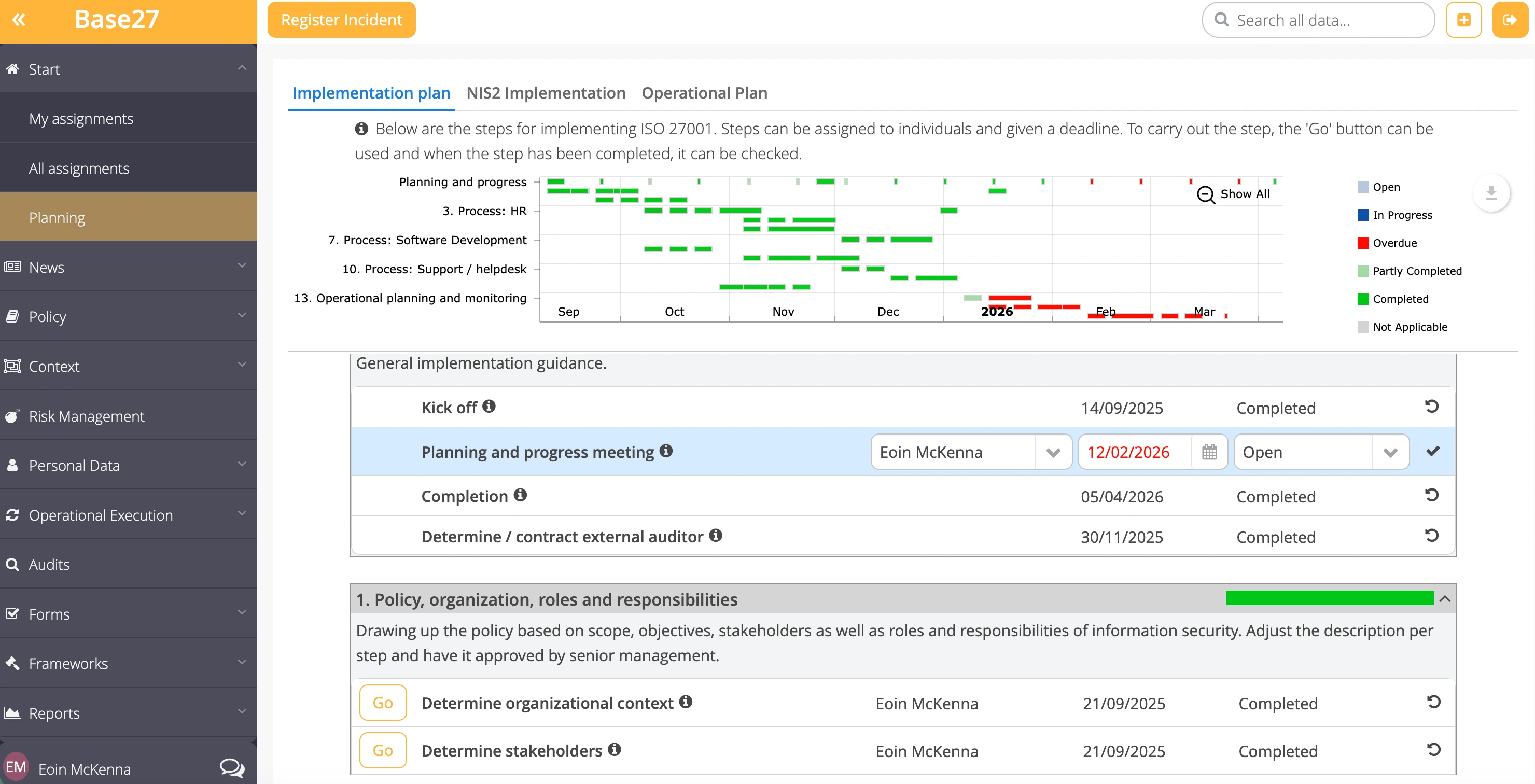
Task: Open info icon beside Determine stakeholders
Action: pos(615,749)
